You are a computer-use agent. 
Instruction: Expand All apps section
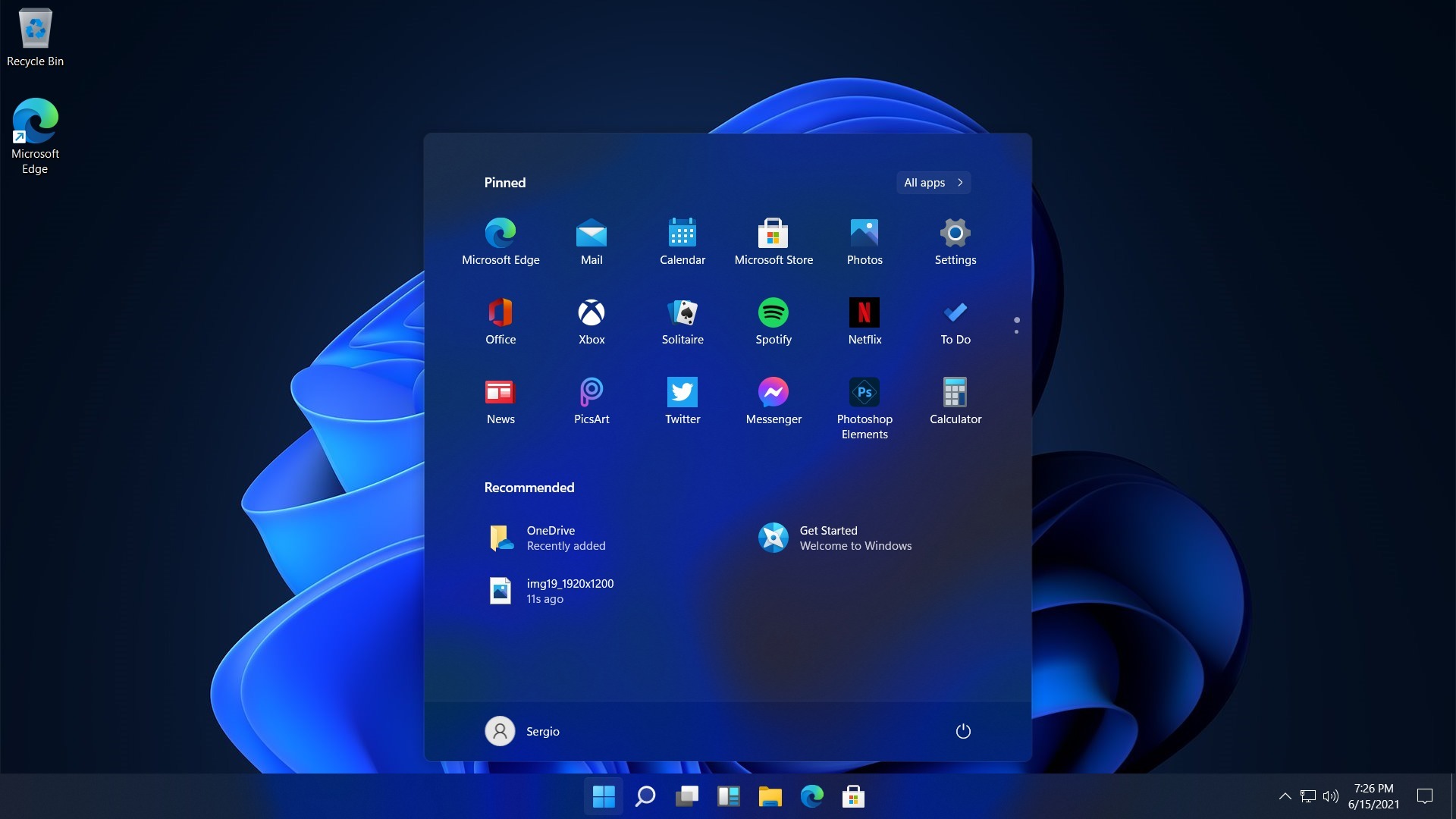pos(932,182)
